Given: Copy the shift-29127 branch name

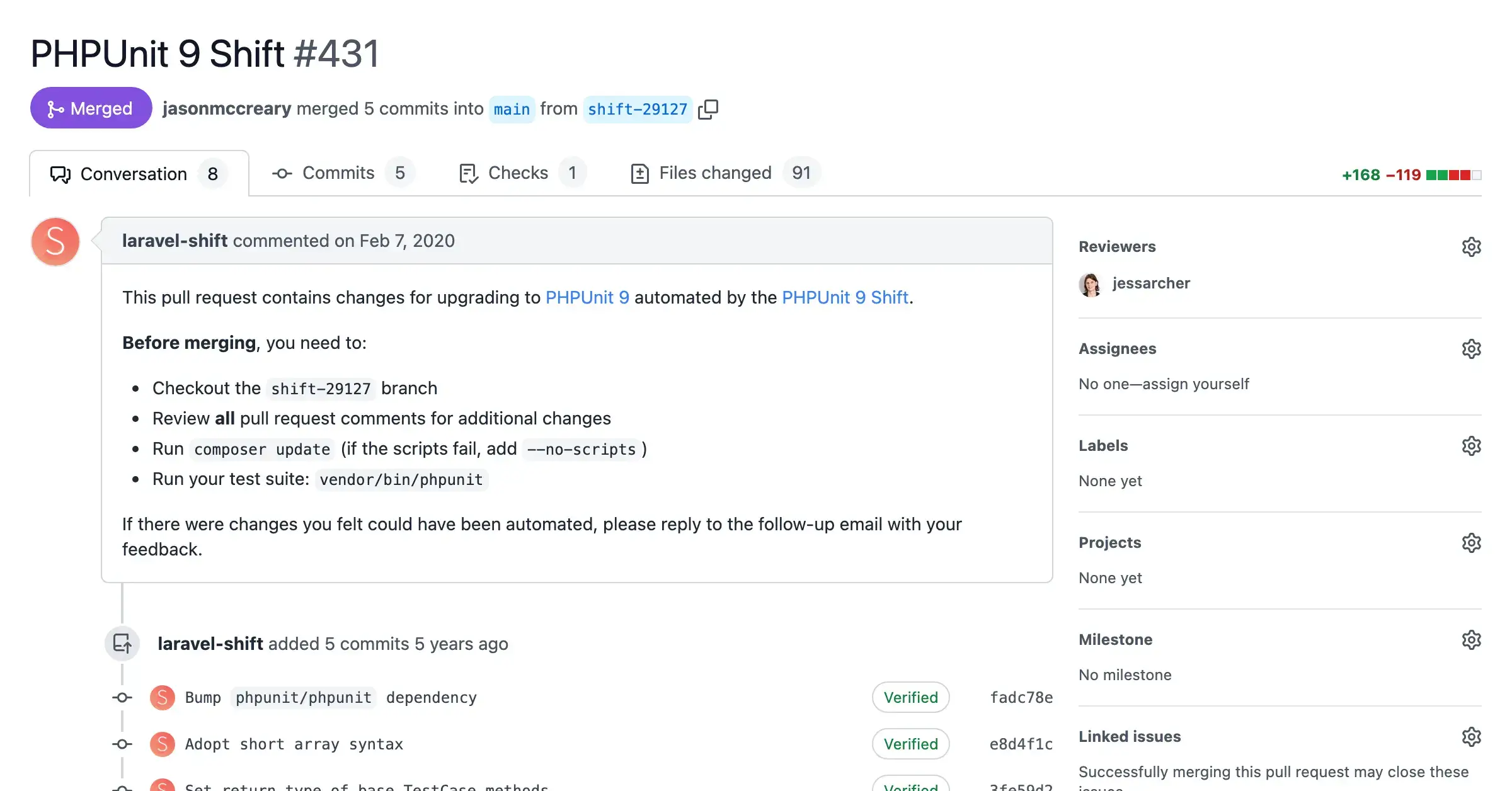Looking at the screenshot, I should pos(708,108).
